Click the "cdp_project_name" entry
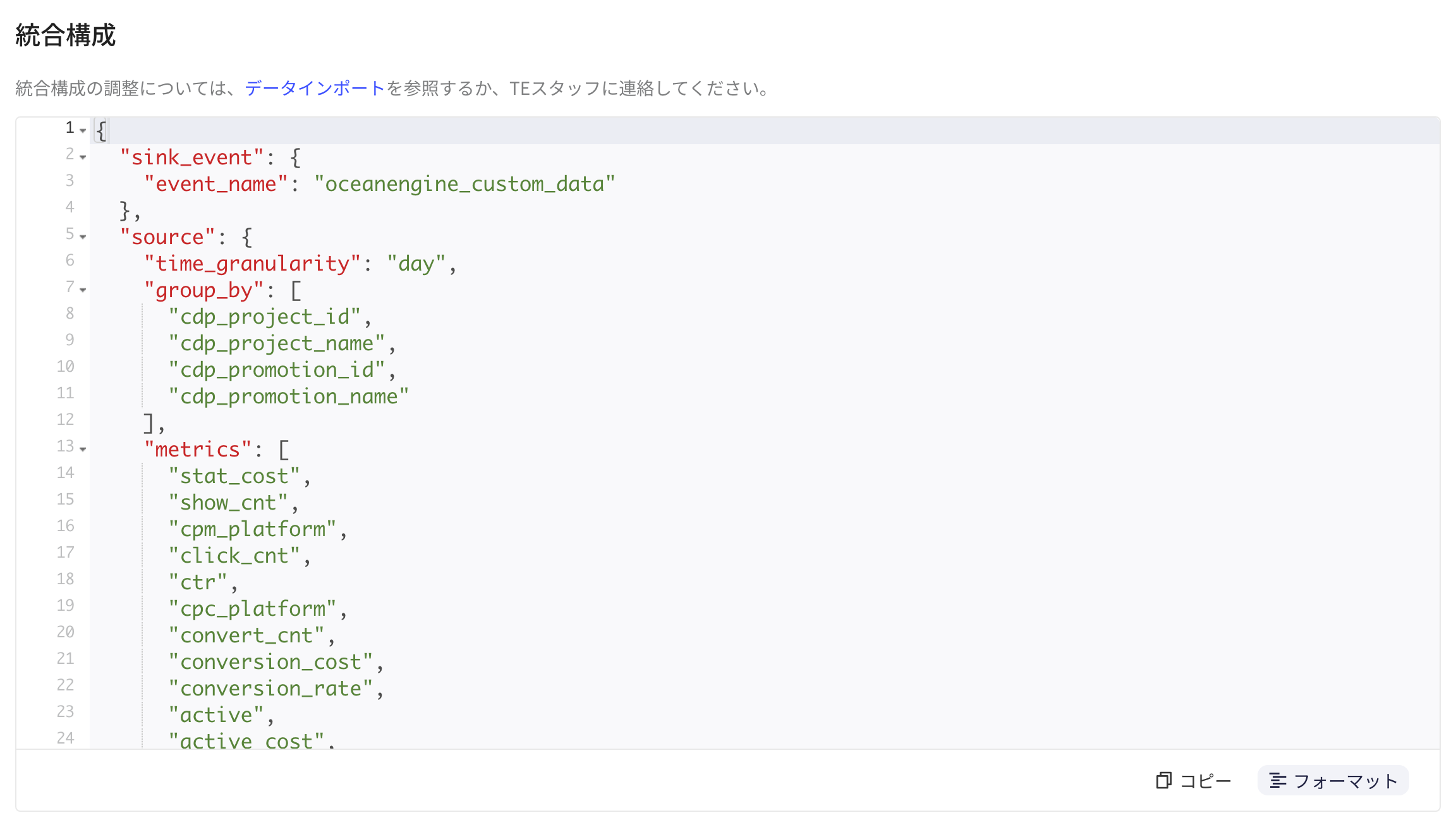Image resolution: width=1456 pixels, height=827 pixels. (277, 343)
